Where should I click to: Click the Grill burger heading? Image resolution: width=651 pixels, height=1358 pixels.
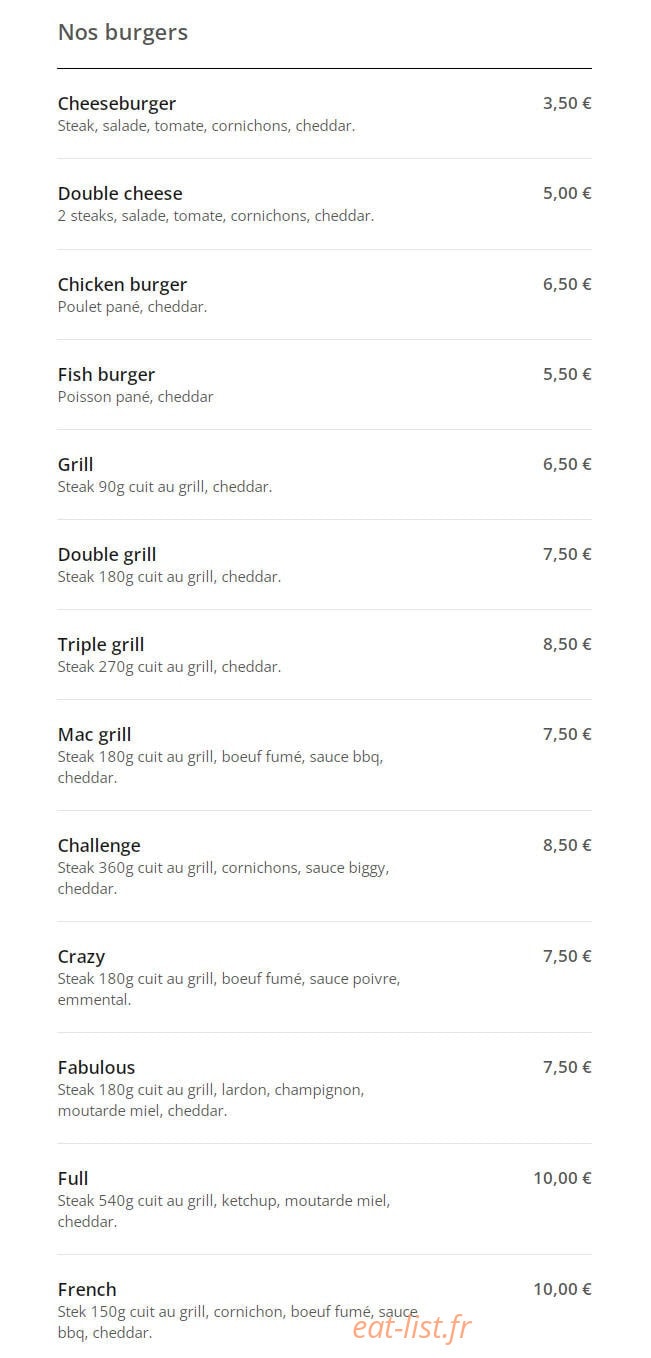pyautogui.click(x=76, y=464)
